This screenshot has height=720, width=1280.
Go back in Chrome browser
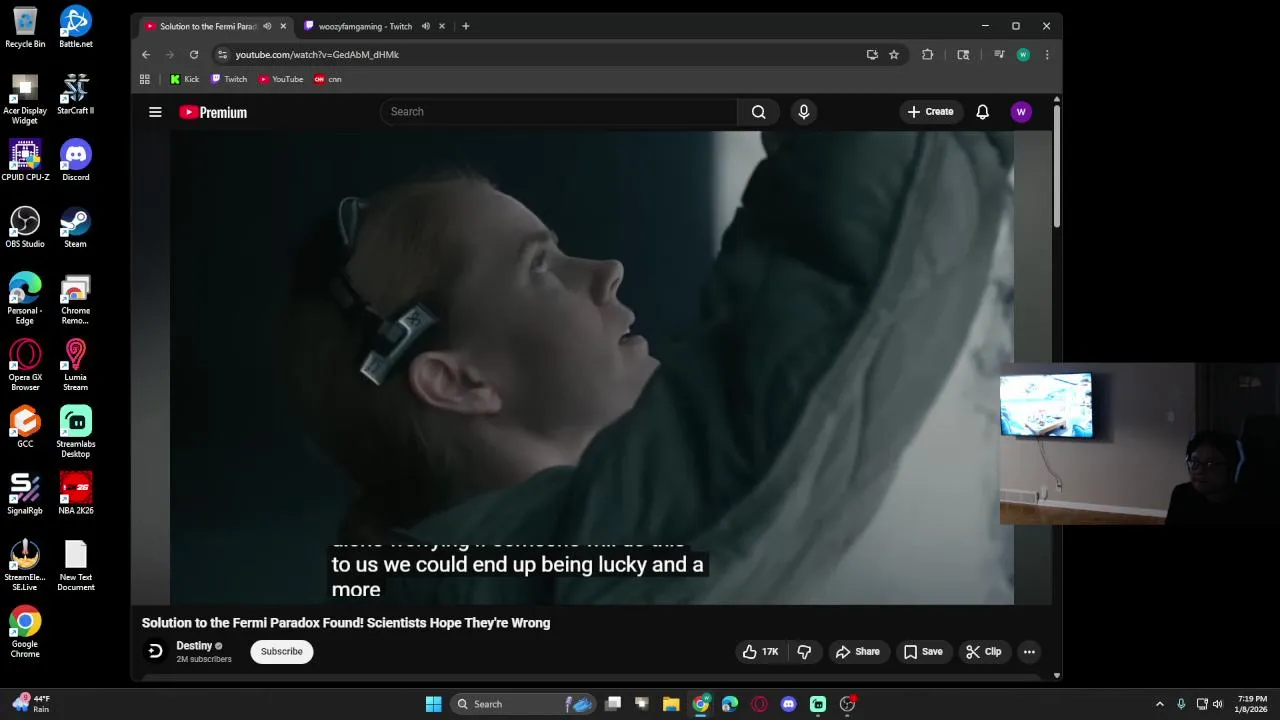[146, 55]
